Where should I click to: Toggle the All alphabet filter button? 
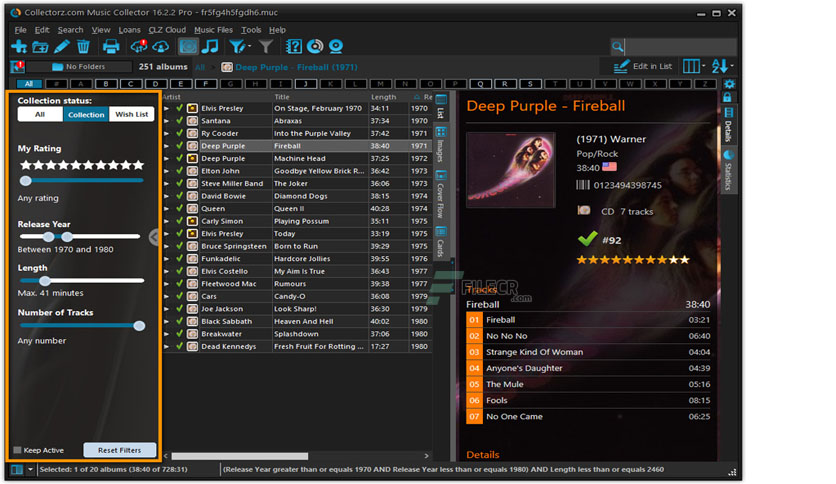point(29,84)
